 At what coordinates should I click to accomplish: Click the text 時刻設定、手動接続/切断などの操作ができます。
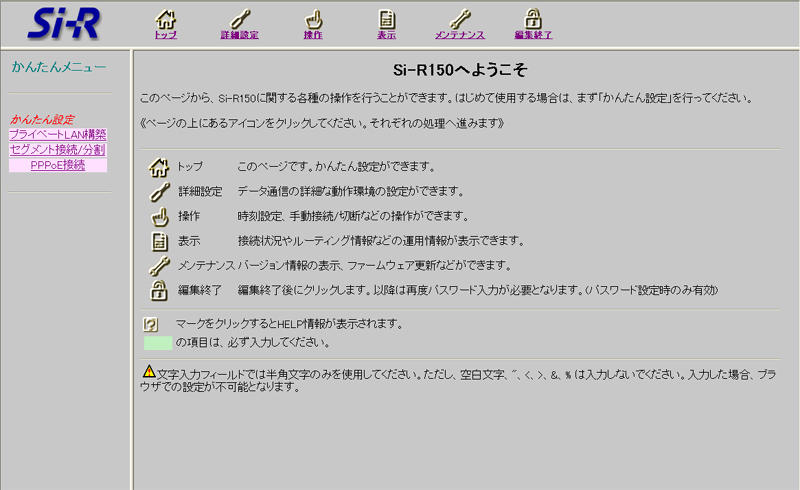tap(353, 216)
